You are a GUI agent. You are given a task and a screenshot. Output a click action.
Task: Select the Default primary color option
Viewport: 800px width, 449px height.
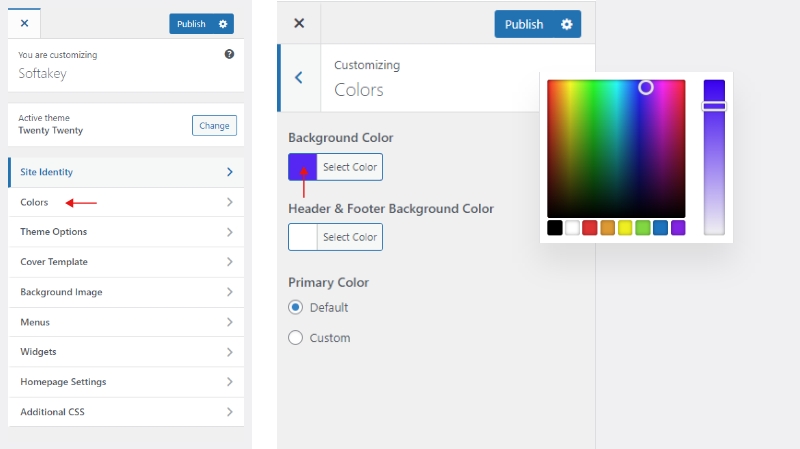click(296, 307)
